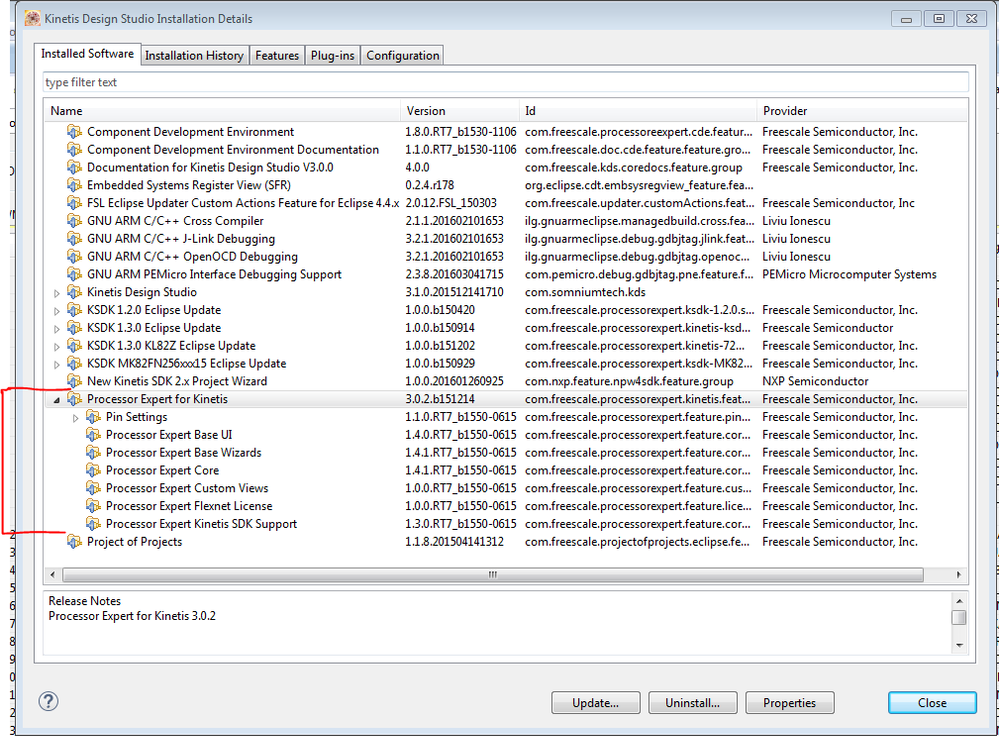Click the Component Development Environment feature icon
Image resolution: width=999 pixels, height=736 pixels.
tap(75, 132)
